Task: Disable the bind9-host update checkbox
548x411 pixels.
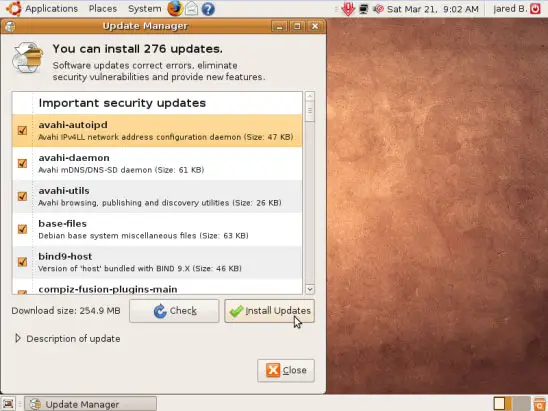Action: [x=22, y=262]
